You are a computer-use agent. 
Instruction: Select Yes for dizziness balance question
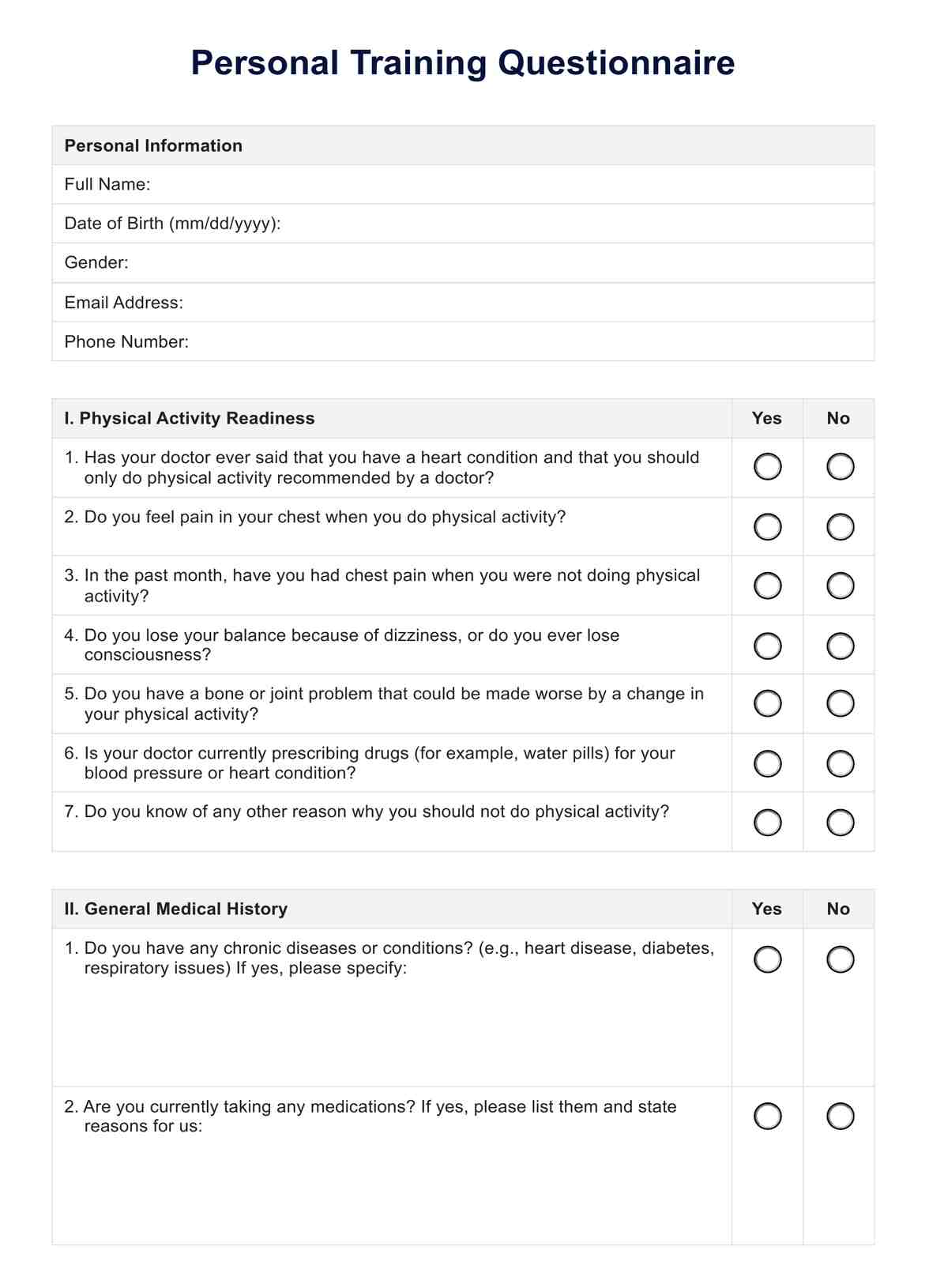click(x=767, y=646)
